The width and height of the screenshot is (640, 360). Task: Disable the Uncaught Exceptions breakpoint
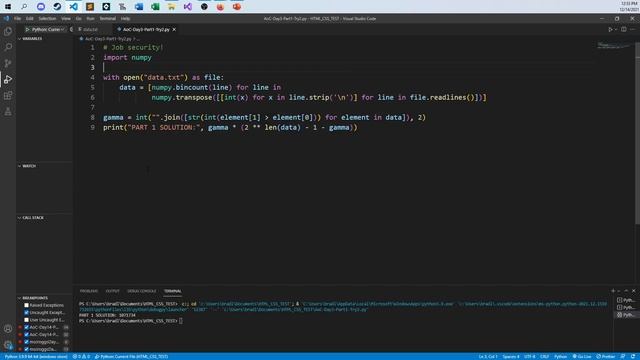(x=27, y=313)
